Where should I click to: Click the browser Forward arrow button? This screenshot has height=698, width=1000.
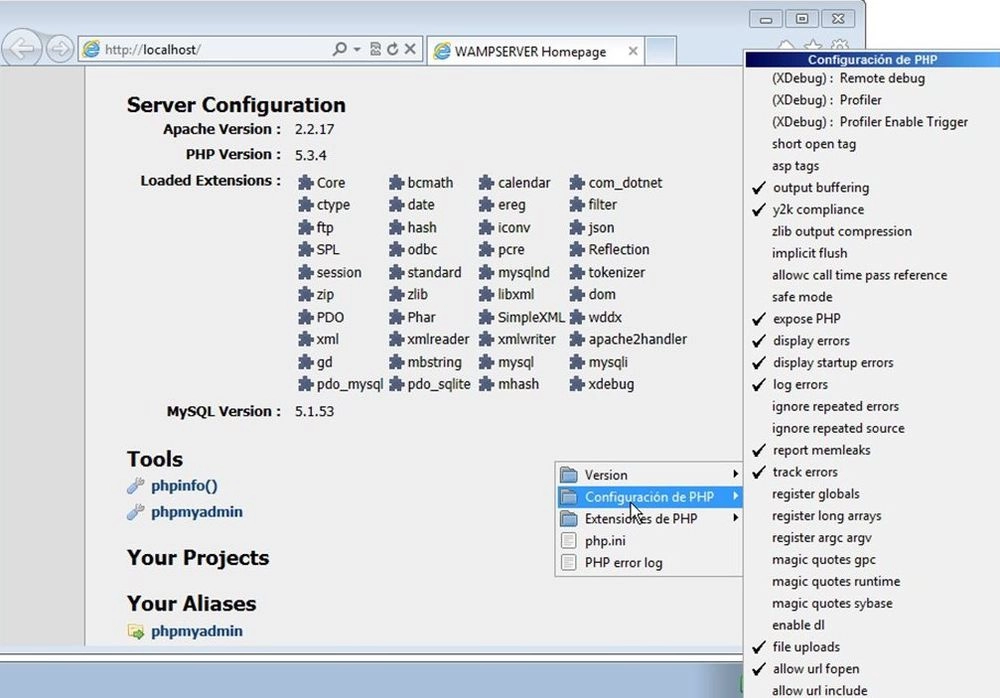tap(60, 49)
